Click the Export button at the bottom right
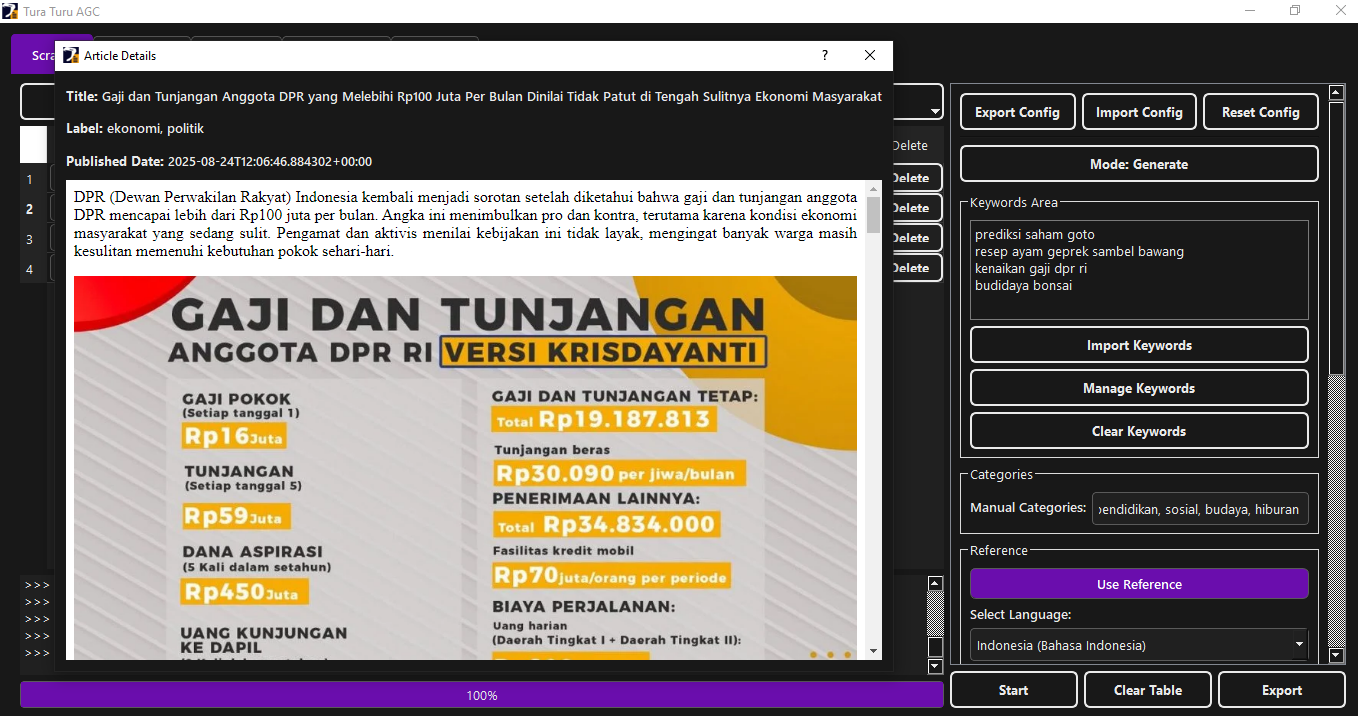Viewport: 1358px width, 716px height. [1282, 690]
